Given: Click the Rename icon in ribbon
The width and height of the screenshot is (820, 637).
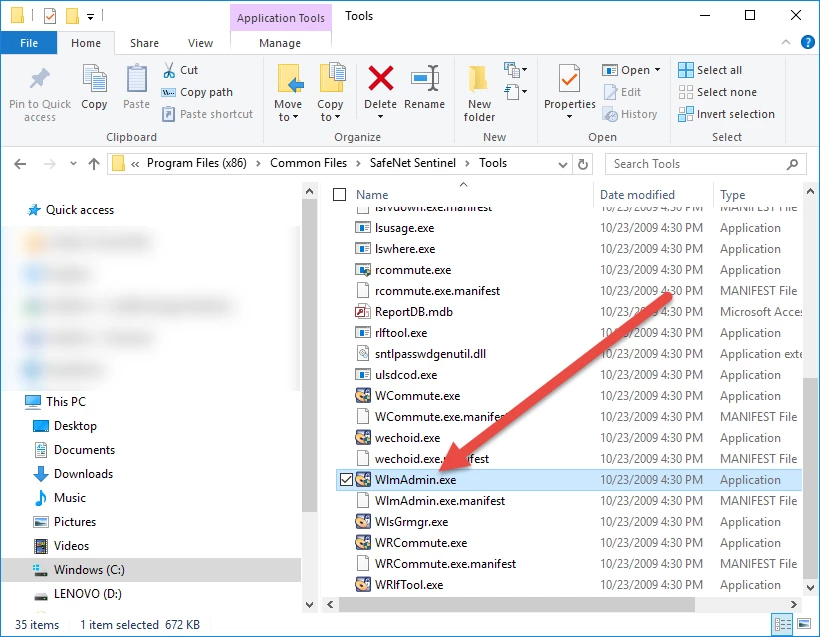Looking at the screenshot, I should tap(425, 80).
